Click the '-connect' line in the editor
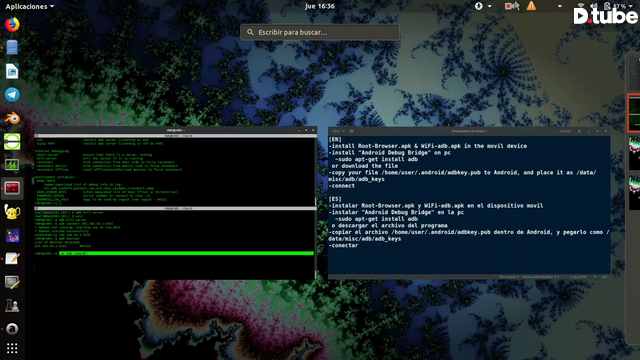The height and width of the screenshot is (360, 640). [342, 186]
